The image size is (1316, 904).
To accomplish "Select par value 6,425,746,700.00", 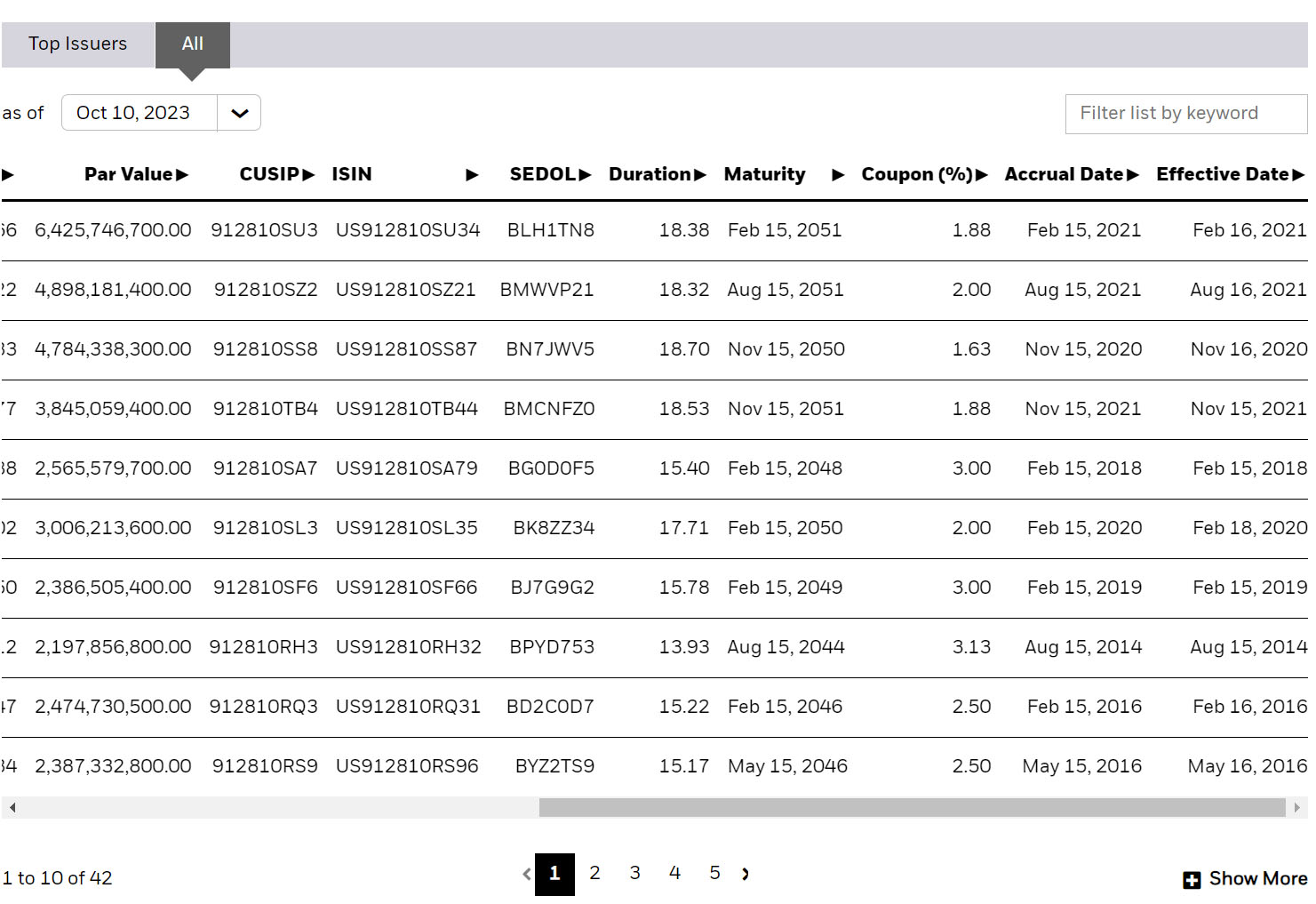I will point(113,230).
